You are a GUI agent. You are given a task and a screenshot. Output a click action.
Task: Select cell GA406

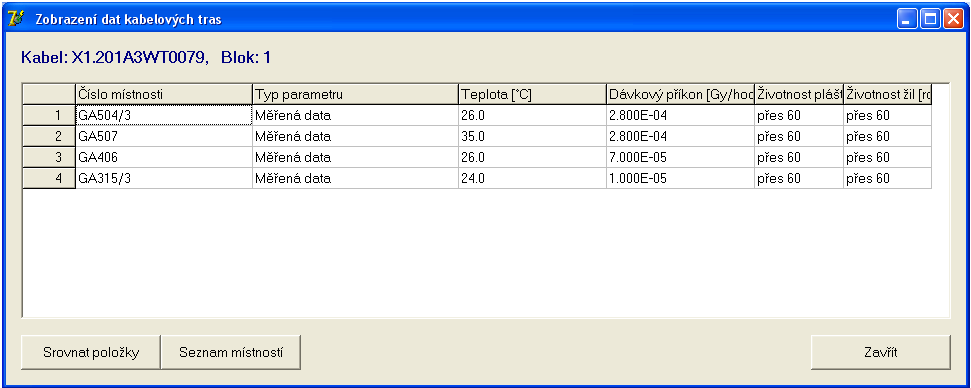pos(164,157)
